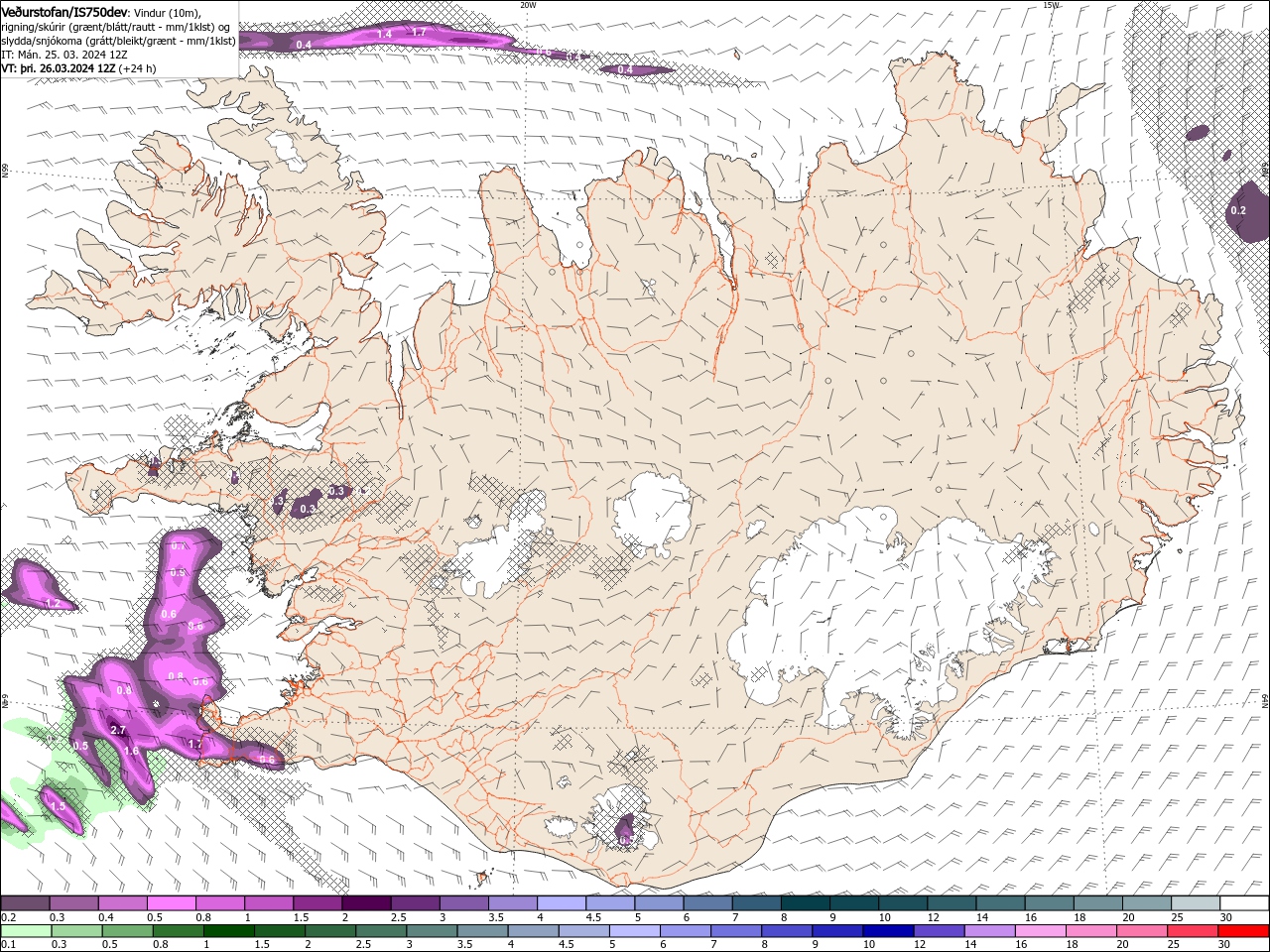1270x952 pixels.
Task: Click the valid time line 'VT: þri. 26.03.2024 12Z'
Action: [59, 69]
